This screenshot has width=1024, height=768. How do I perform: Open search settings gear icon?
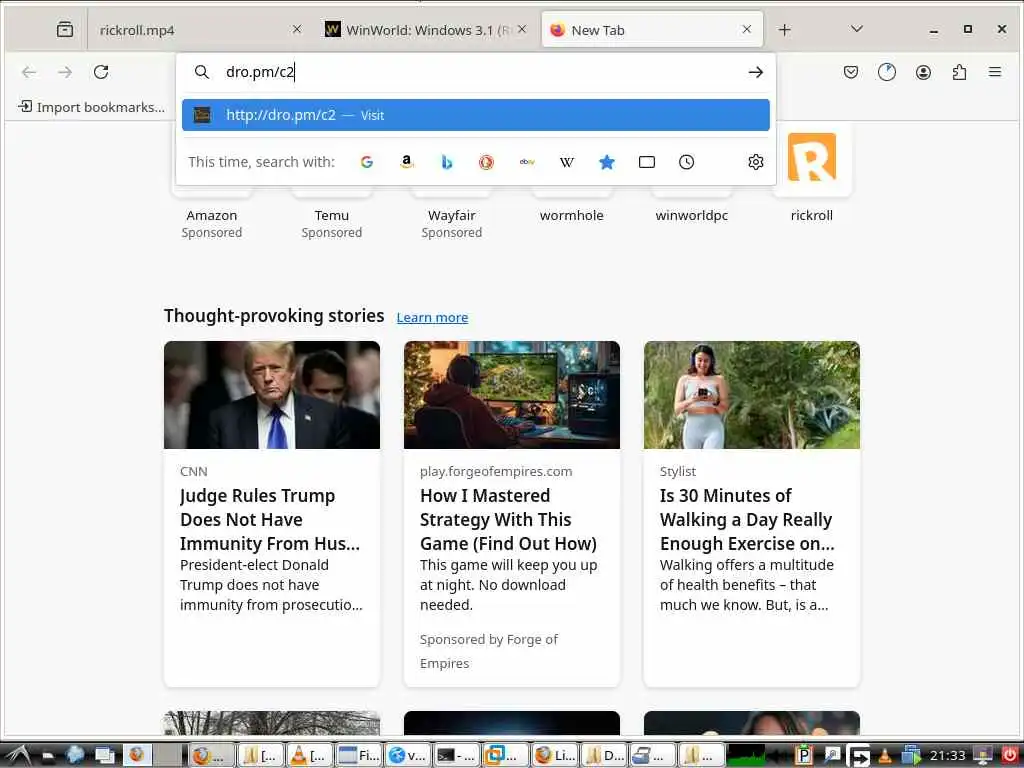click(756, 162)
